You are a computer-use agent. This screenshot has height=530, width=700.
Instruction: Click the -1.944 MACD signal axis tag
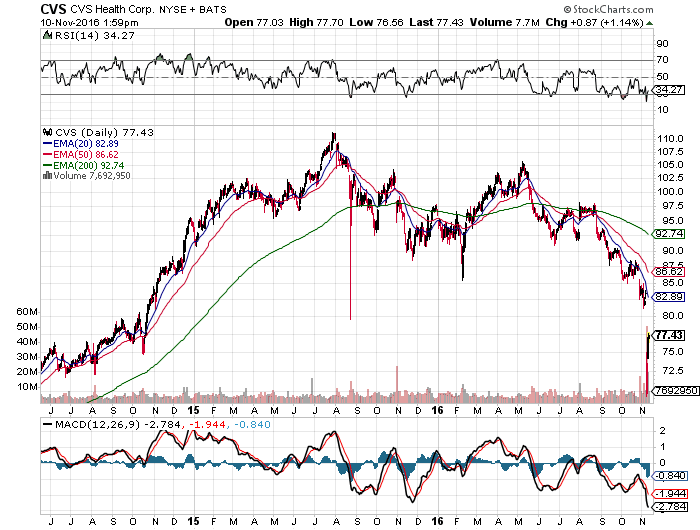click(669, 493)
